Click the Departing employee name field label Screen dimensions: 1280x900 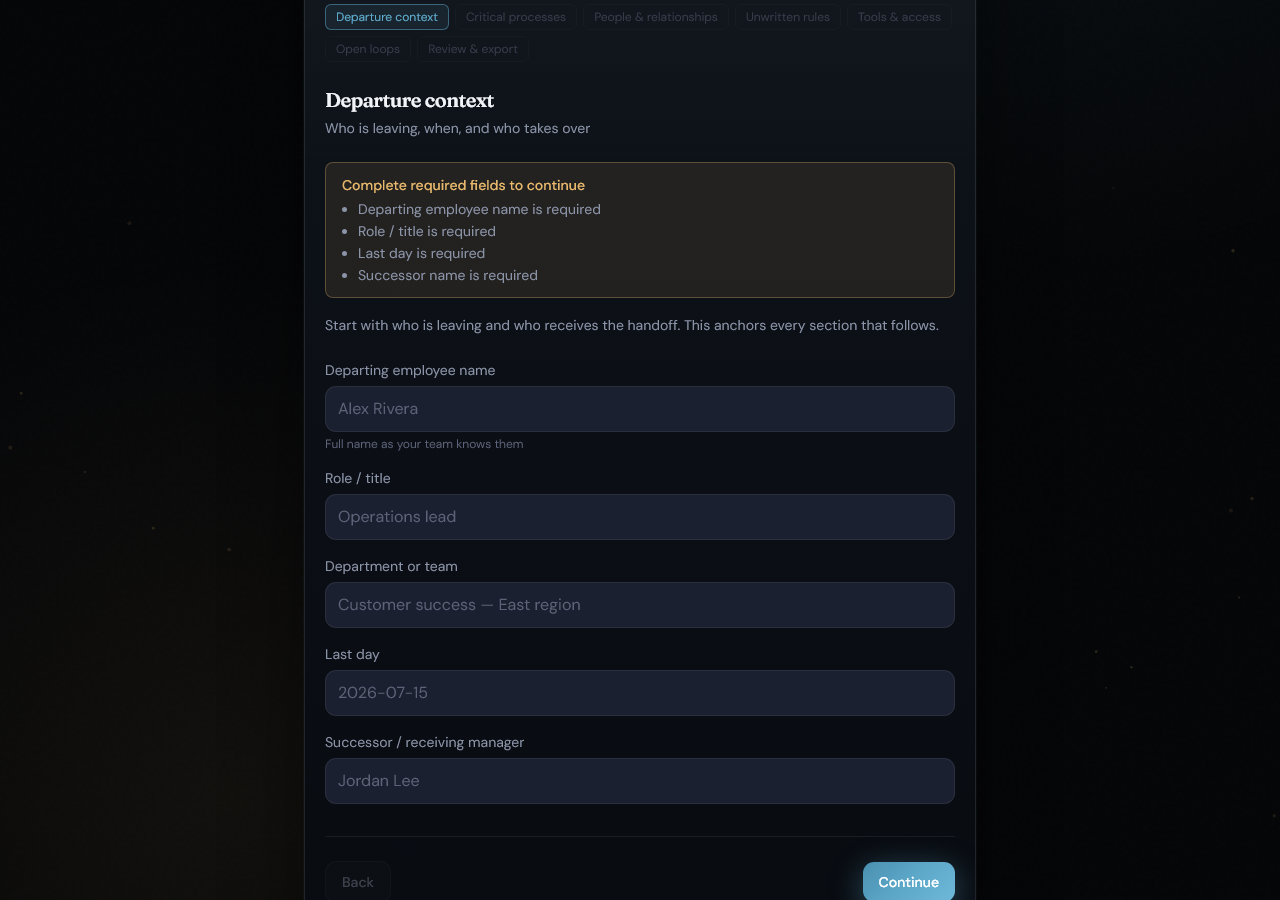tap(410, 370)
